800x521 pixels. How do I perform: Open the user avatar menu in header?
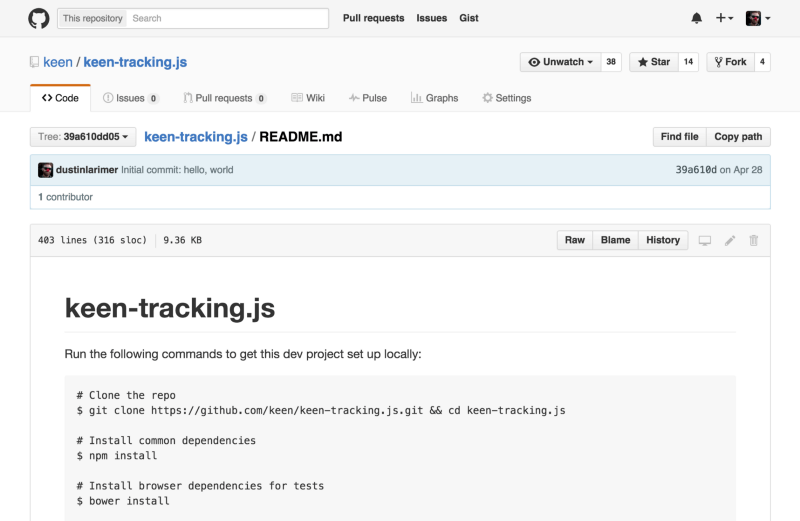pos(758,18)
